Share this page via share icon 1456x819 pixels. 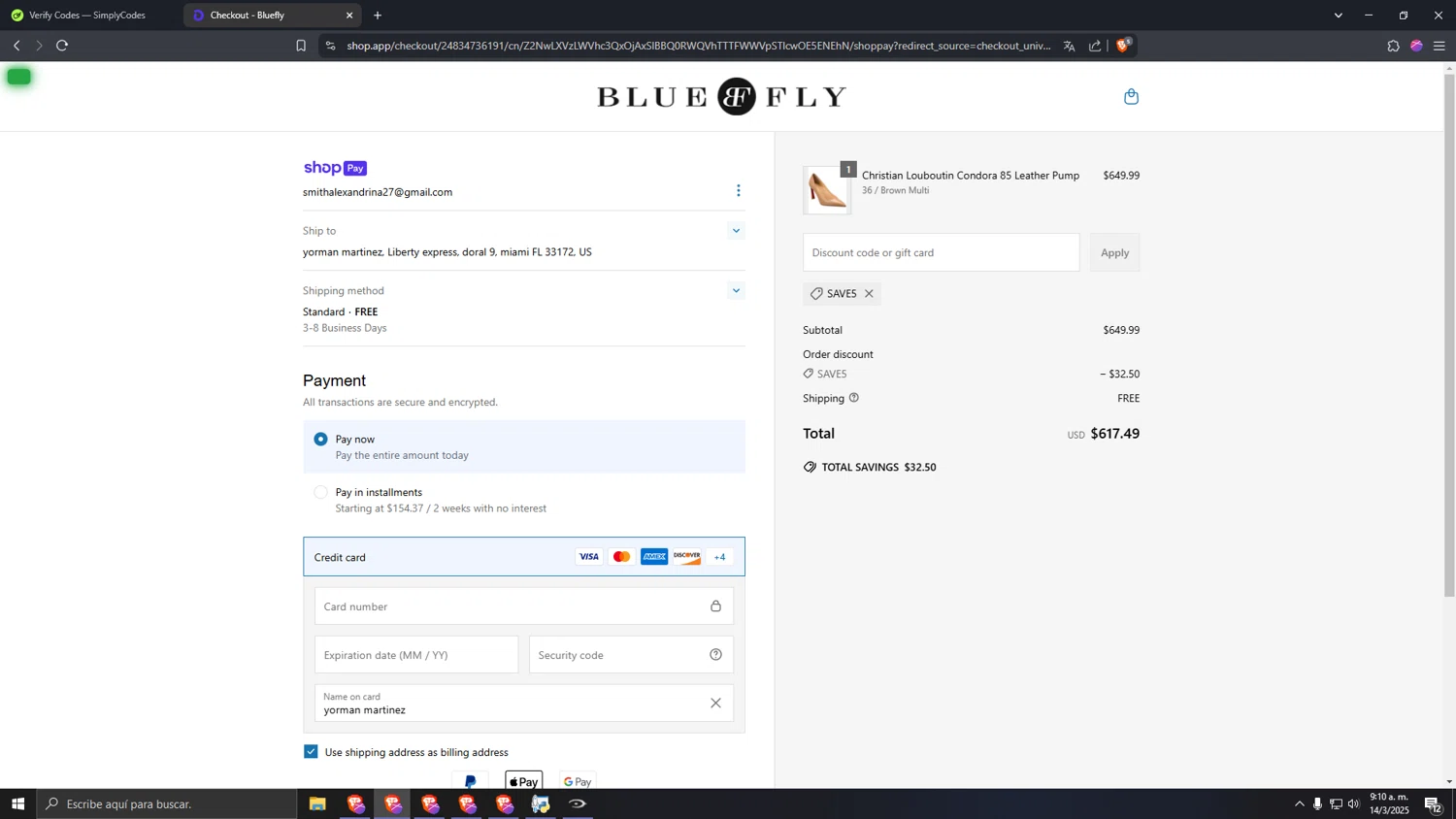pyautogui.click(x=1095, y=46)
